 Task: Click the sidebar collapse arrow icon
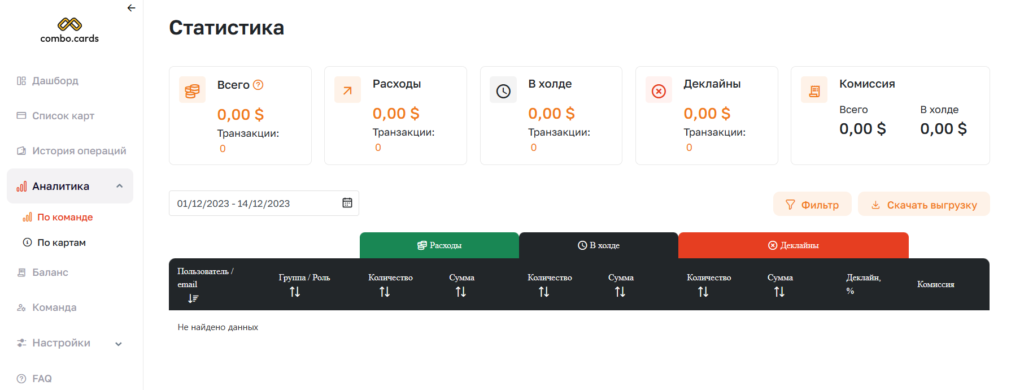(131, 8)
